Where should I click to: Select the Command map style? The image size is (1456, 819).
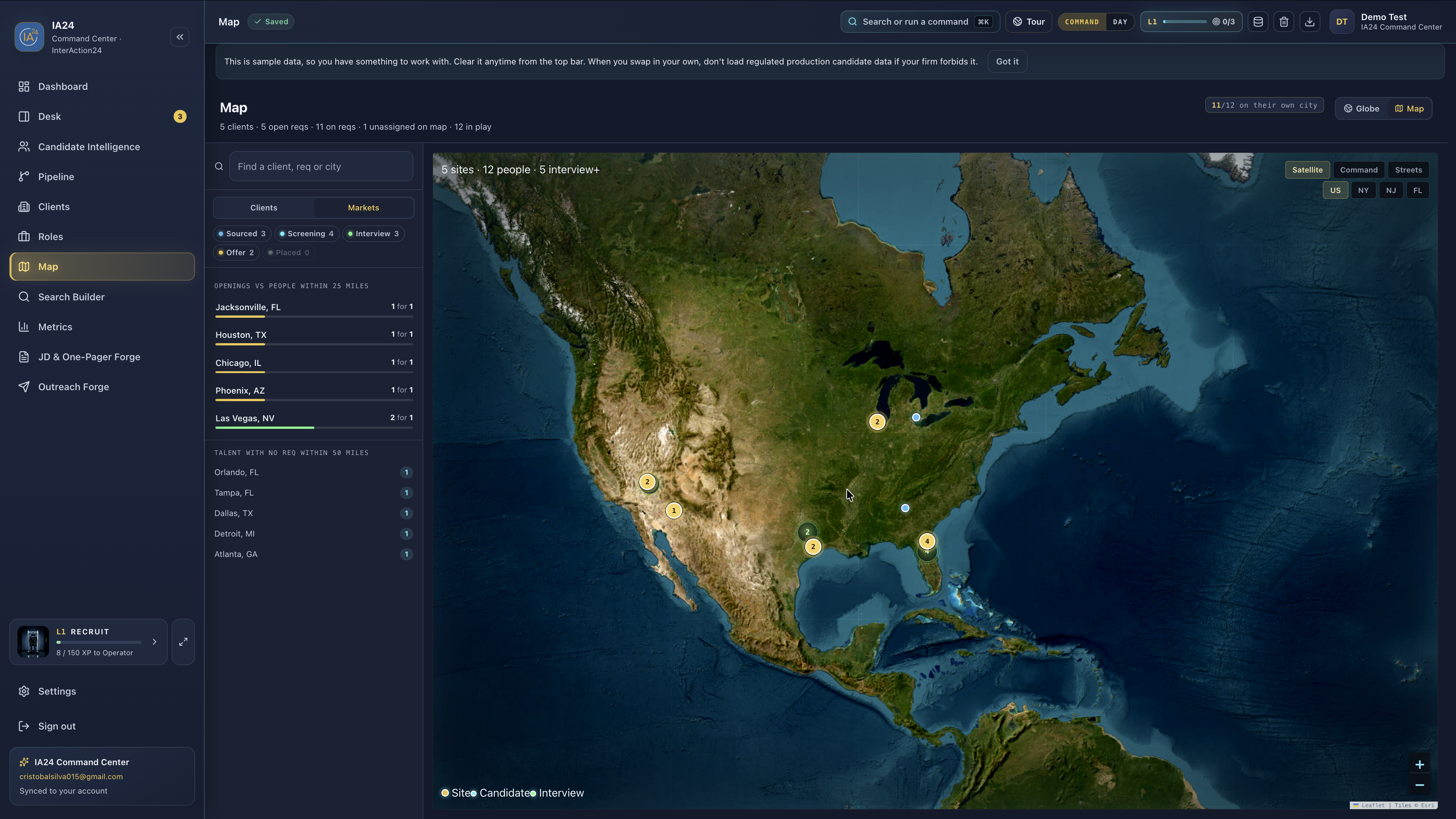(x=1359, y=169)
